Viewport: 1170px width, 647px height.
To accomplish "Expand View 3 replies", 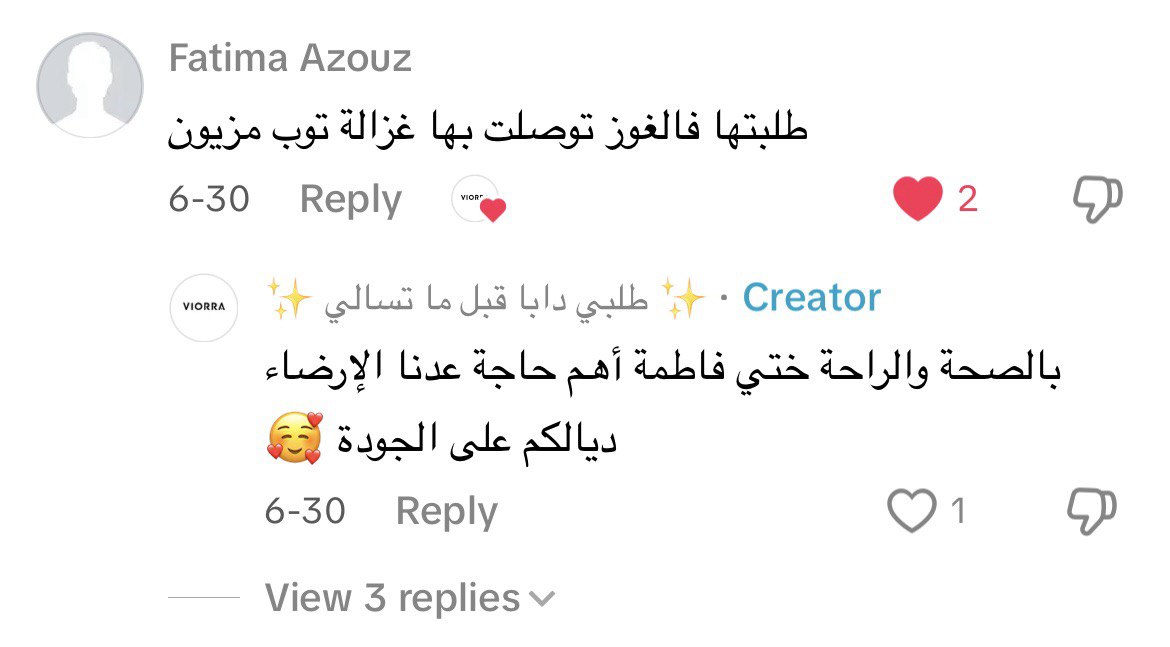I will (392, 598).
